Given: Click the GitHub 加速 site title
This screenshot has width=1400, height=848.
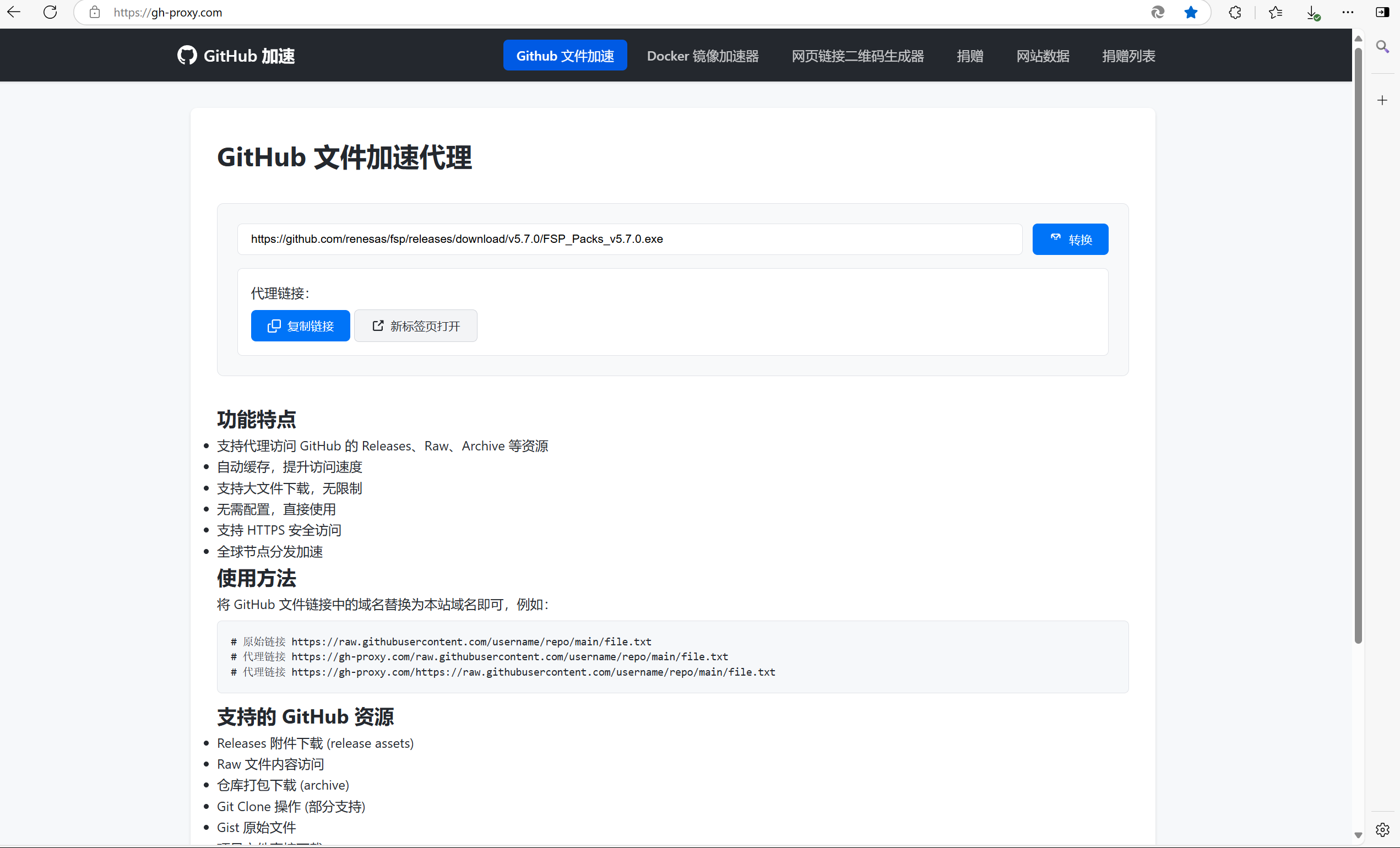Looking at the screenshot, I should coord(249,56).
